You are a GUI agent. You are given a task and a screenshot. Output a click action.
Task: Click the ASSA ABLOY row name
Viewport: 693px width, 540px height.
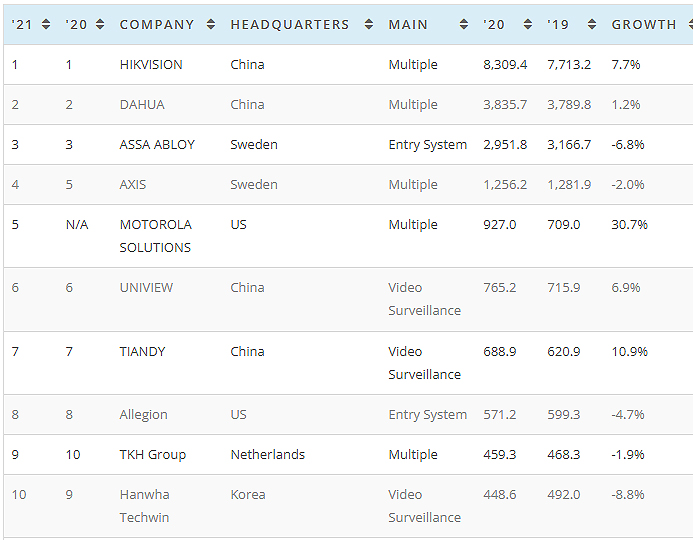click(157, 144)
